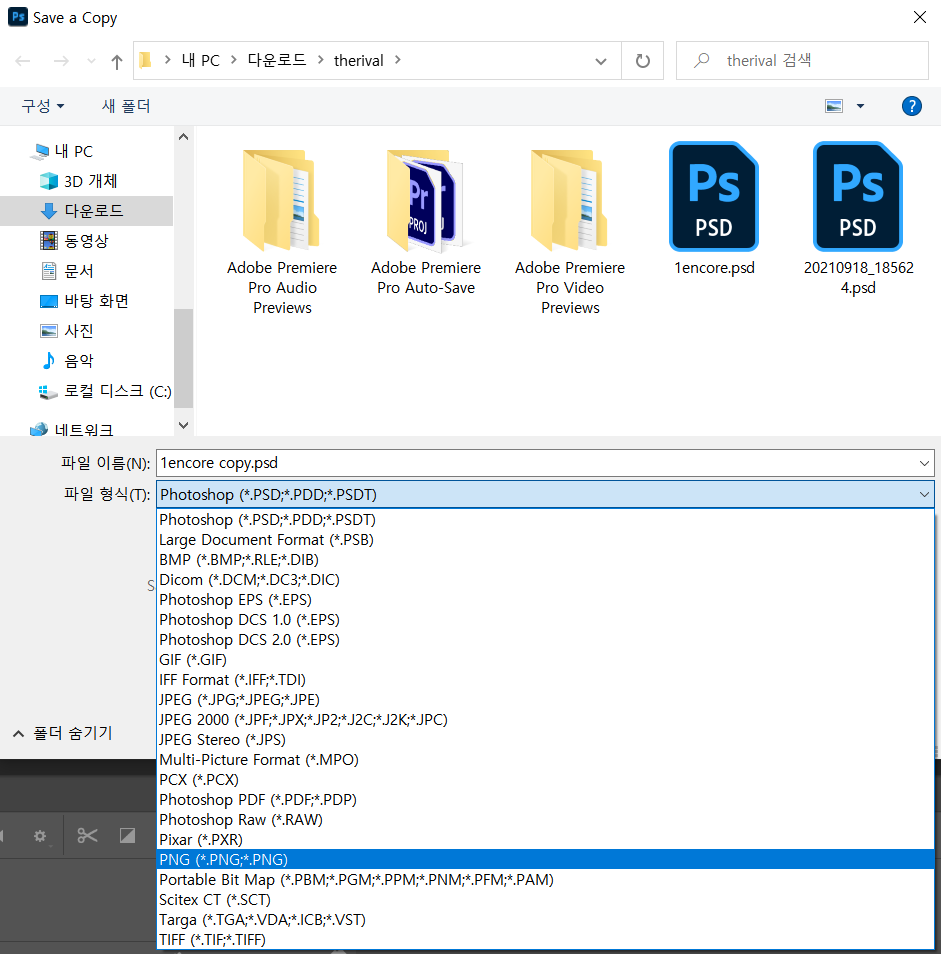Screen dimensions: 941x954
Task: Click sidebar scrollbar down arrow
Action: click(x=184, y=425)
